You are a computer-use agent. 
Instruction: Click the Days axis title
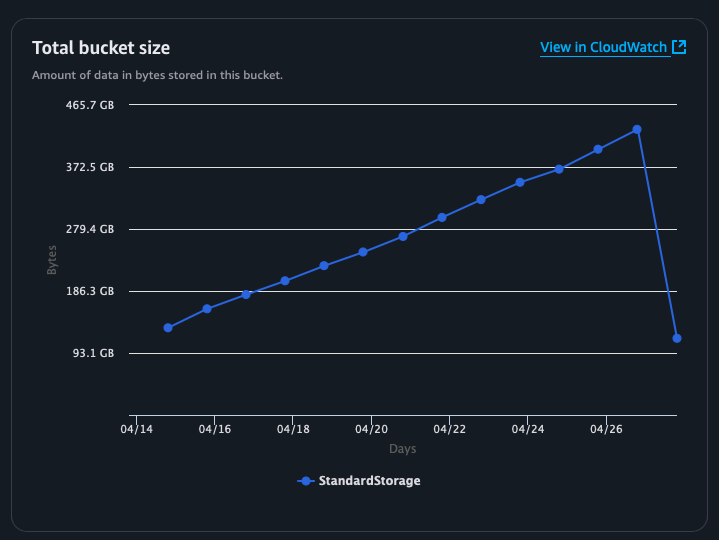403,449
